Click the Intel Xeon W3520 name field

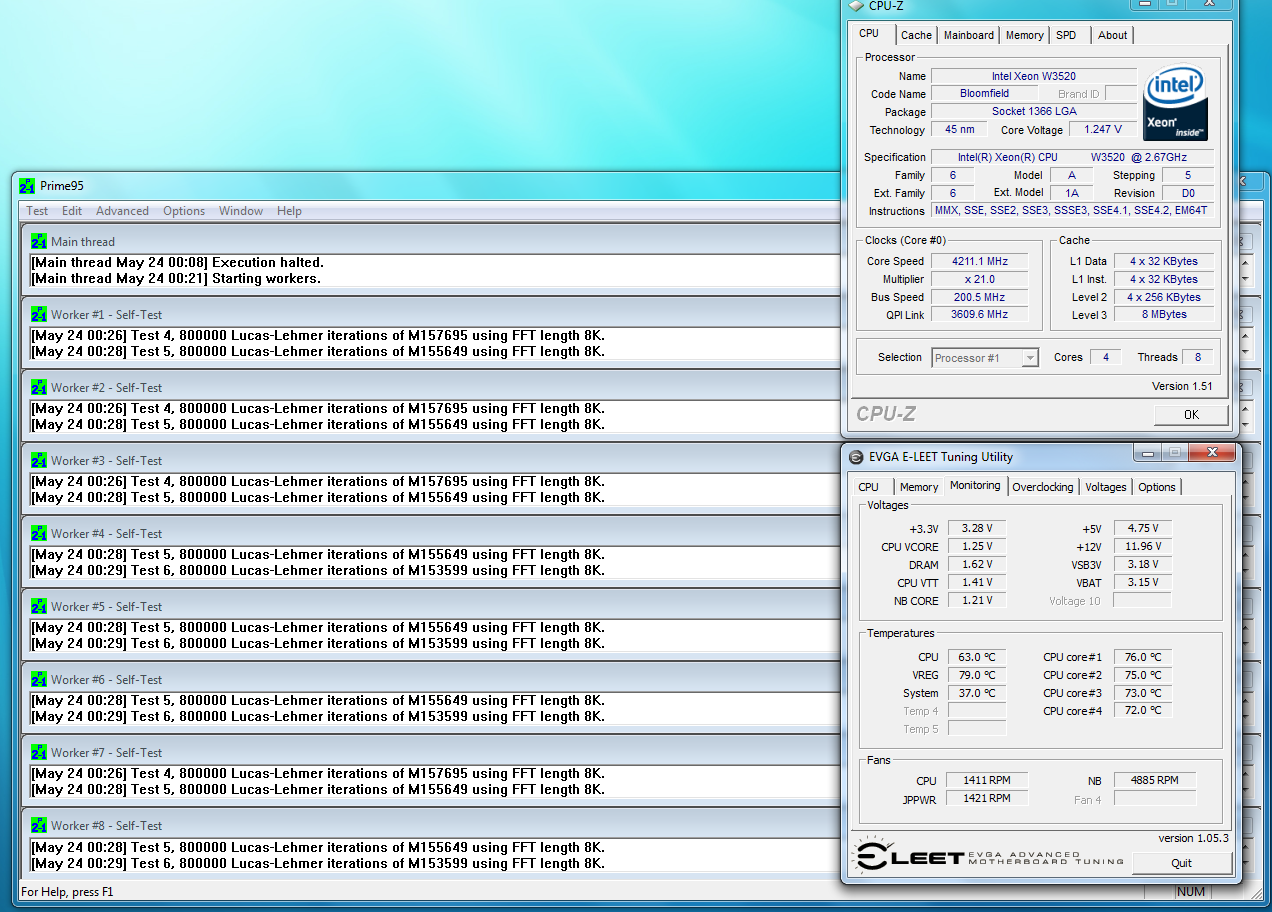pos(1034,76)
